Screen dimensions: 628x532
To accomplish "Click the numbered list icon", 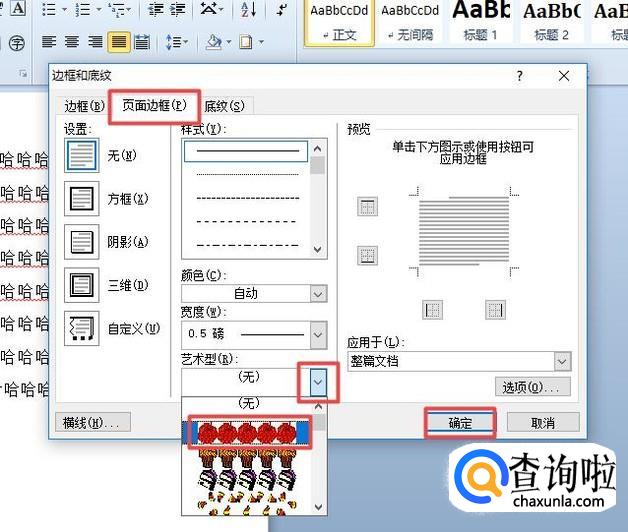I will pyautogui.click(x=83, y=9).
